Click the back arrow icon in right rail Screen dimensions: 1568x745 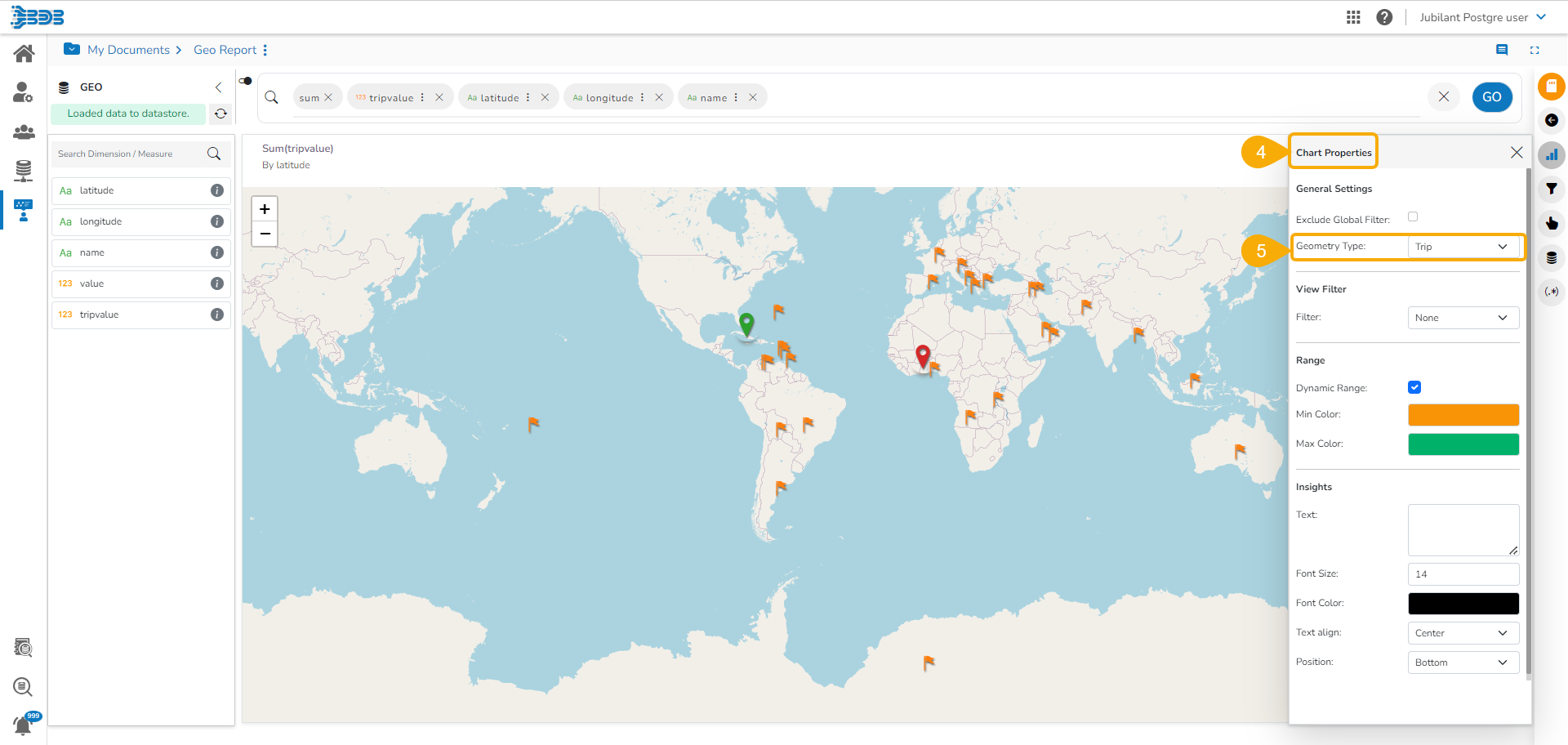pyautogui.click(x=1552, y=120)
